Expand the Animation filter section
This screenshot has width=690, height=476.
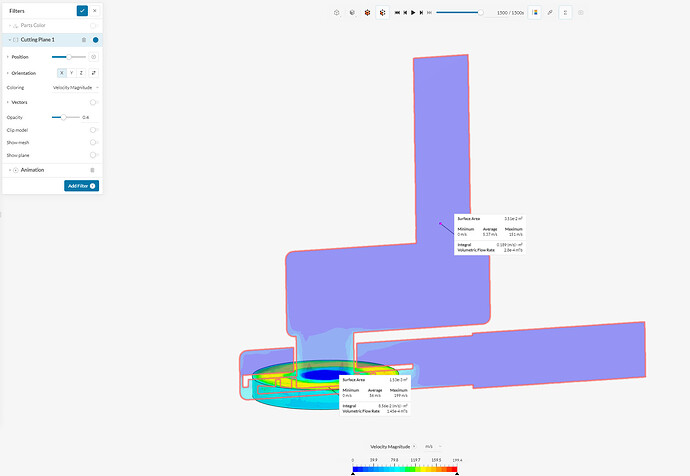point(10,170)
